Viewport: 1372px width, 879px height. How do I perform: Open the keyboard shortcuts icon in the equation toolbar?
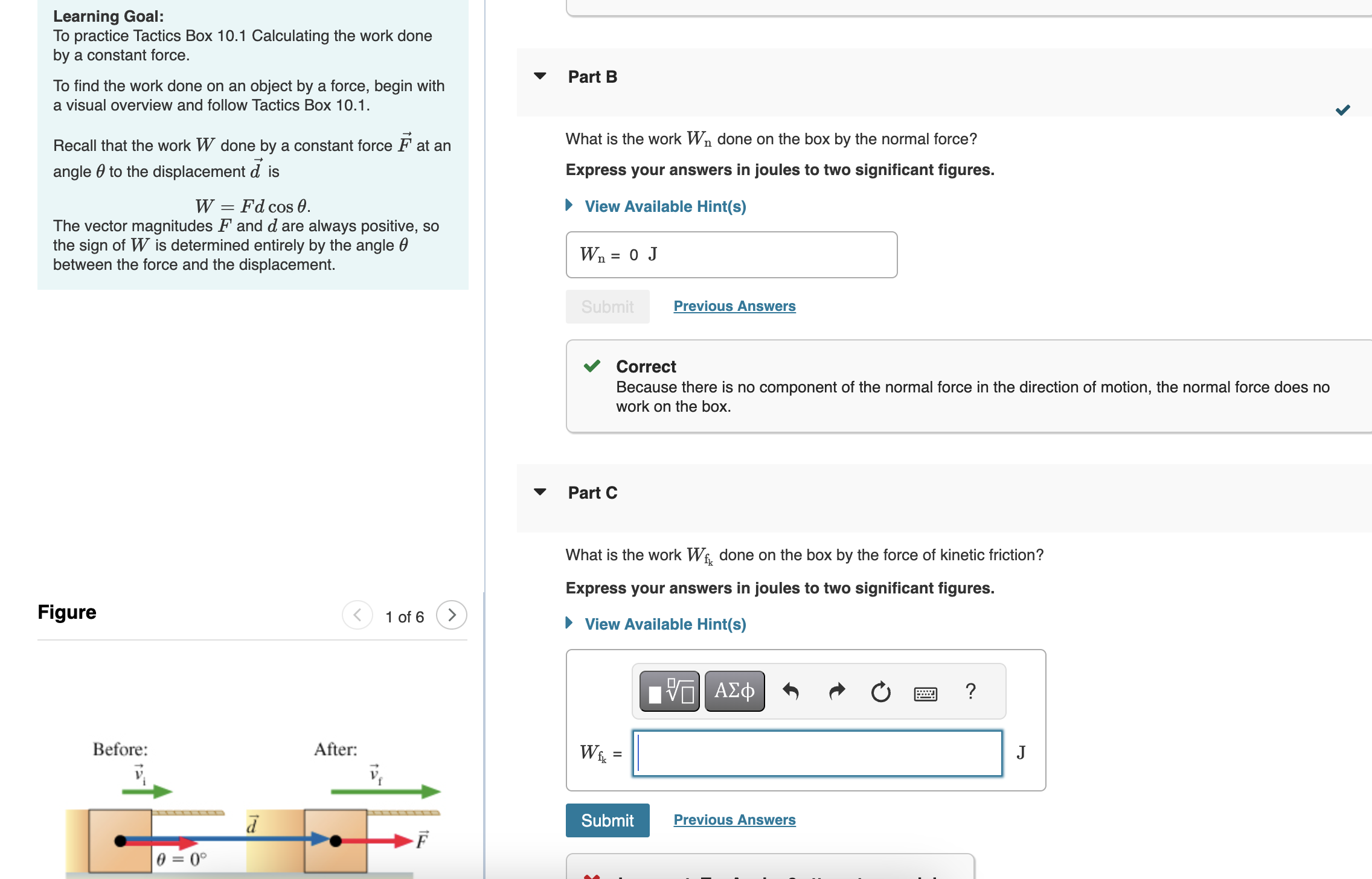[925, 693]
